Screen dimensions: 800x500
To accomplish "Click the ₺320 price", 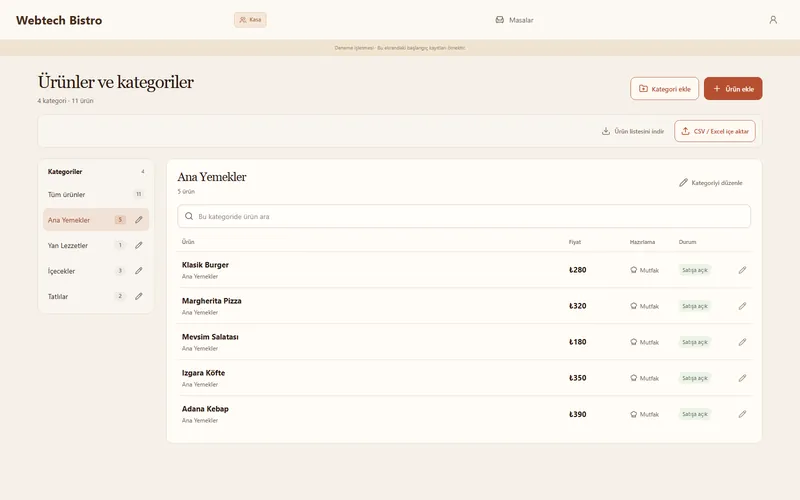I will [x=578, y=306].
